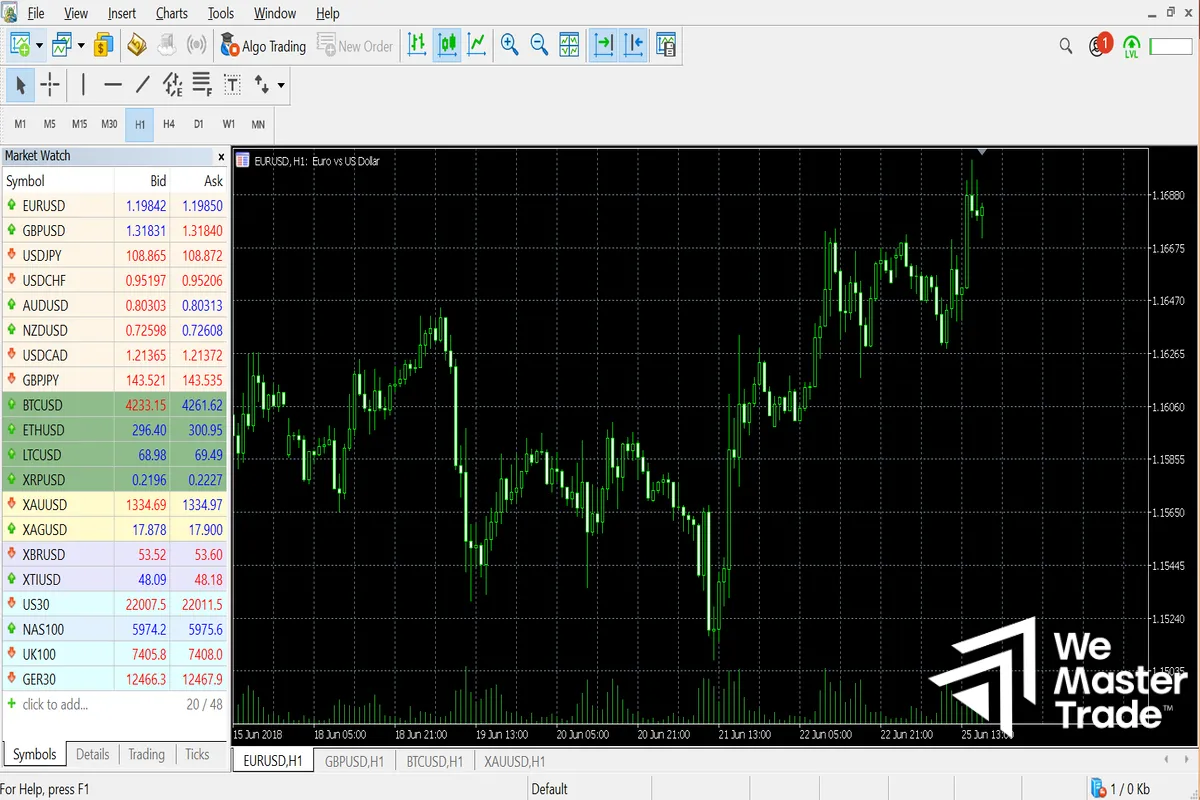Switch chart to line chart view

[477, 45]
